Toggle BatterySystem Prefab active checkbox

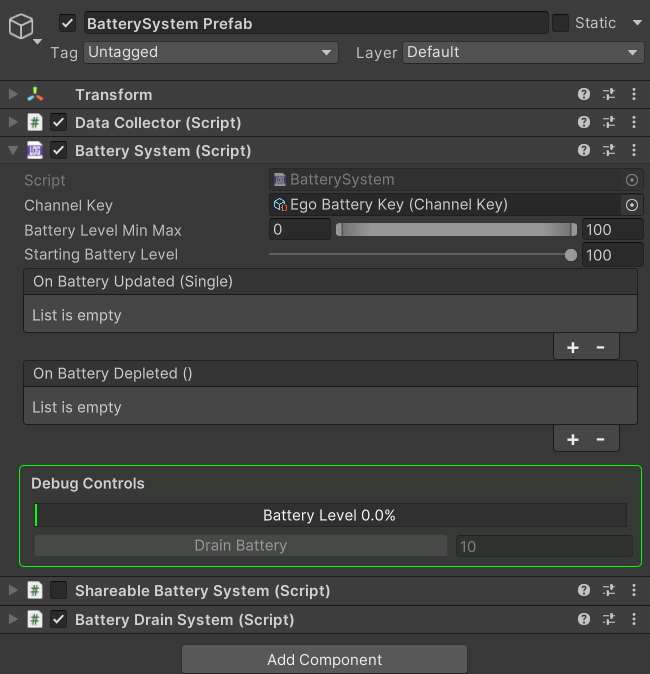[x=67, y=23]
